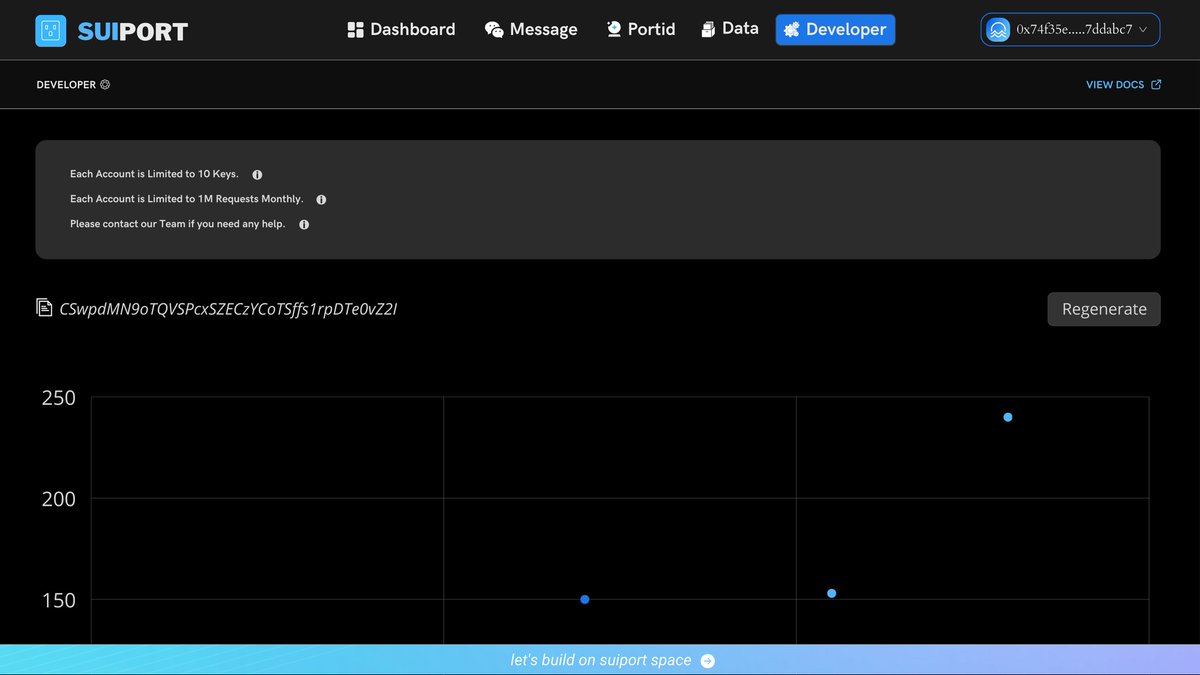Click the leftmost chart point at 150

tap(585, 600)
